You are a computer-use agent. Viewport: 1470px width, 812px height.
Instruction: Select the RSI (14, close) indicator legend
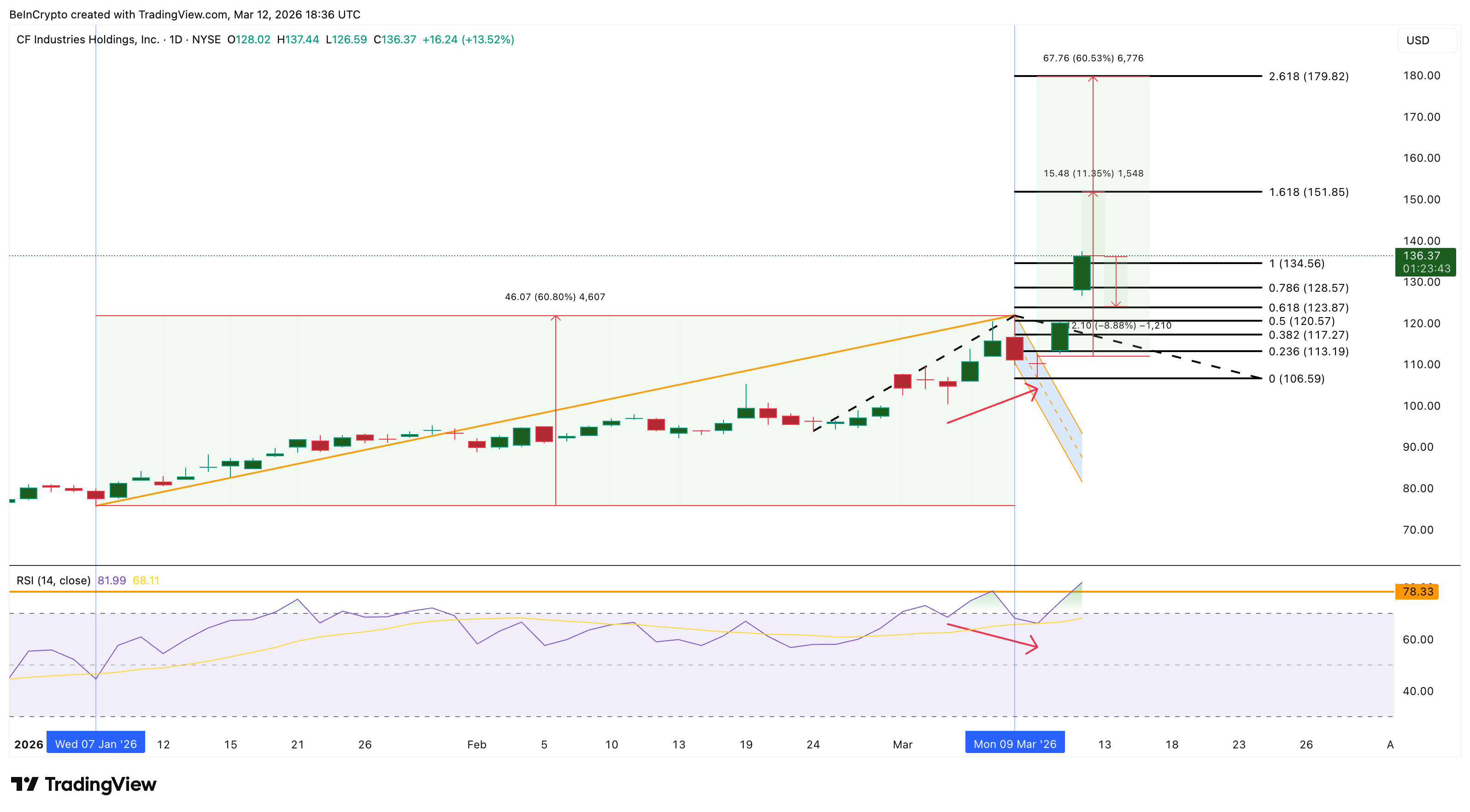point(53,580)
